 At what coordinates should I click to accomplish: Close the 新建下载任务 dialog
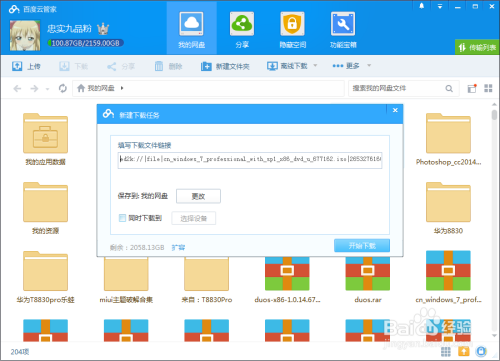click(x=395, y=110)
